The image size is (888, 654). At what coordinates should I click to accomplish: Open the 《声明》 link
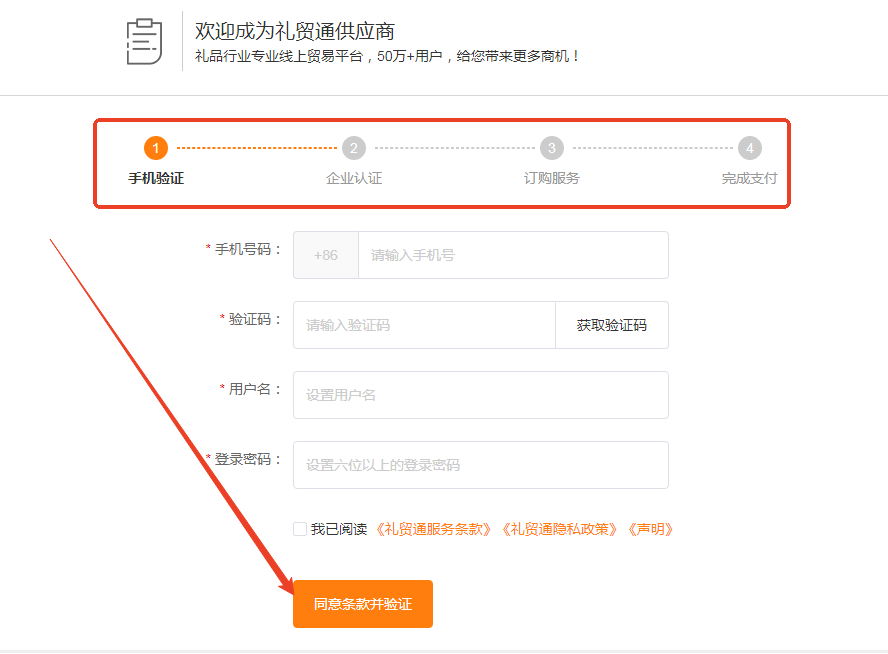[650, 529]
